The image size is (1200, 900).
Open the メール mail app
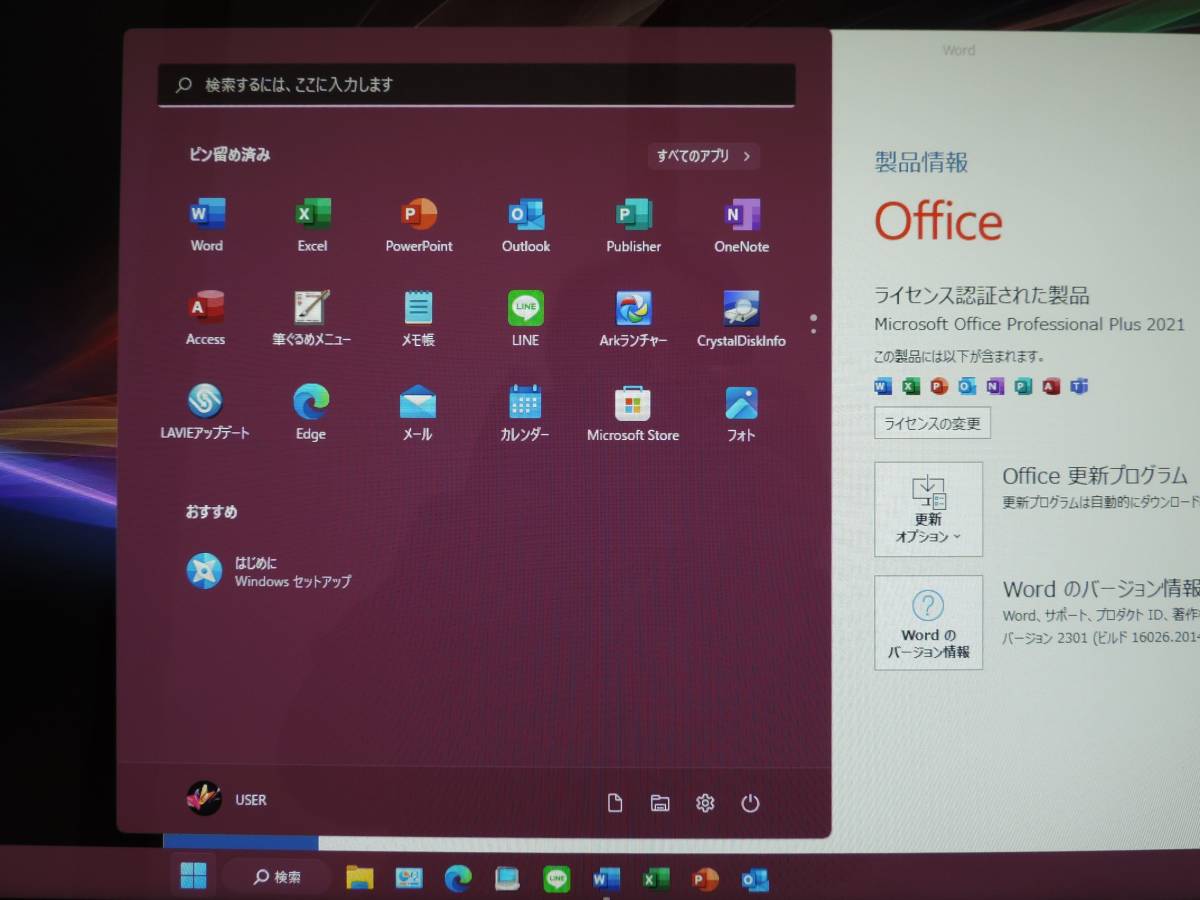tap(418, 413)
